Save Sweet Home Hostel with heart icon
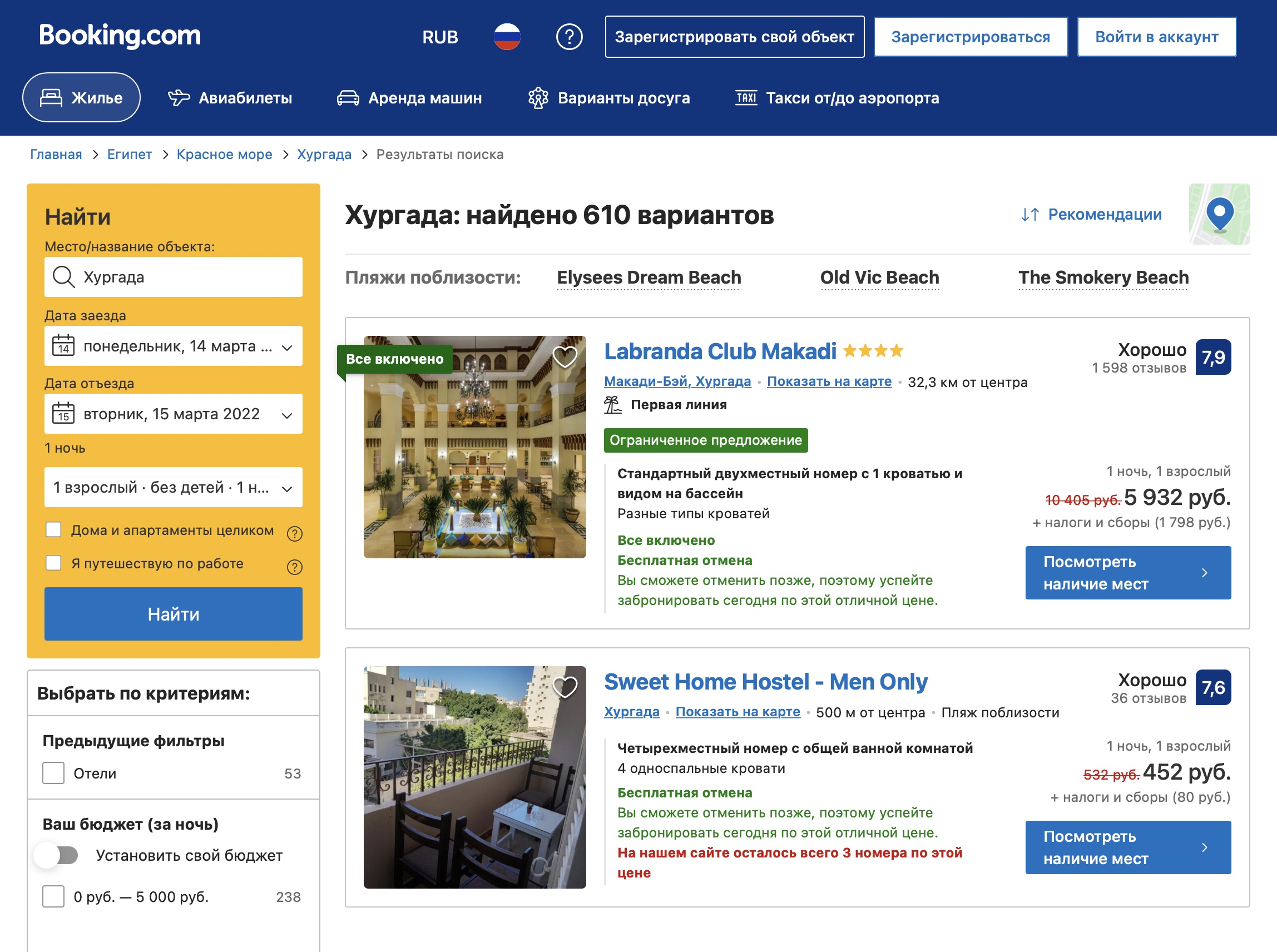Screen dimensions: 1277x952 click(x=565, y=687)
